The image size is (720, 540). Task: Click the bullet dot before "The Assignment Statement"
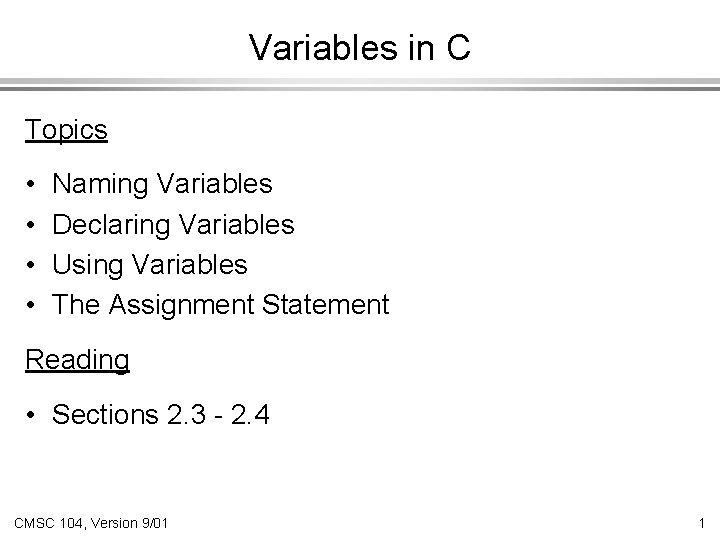point(33,305)
